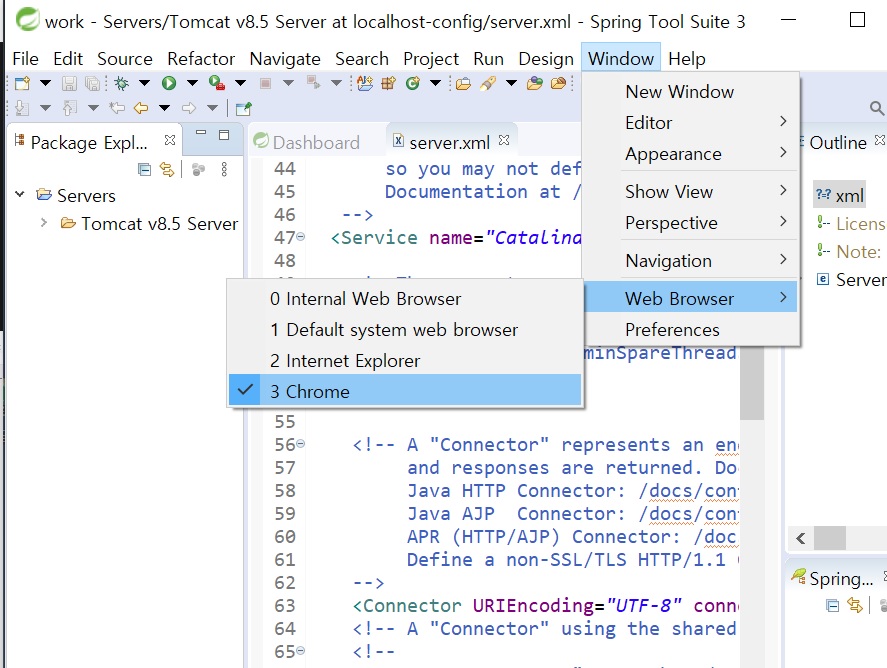The height and width of the screenshot is (668, 887).
Task: Minimize the Package Explorer view
Action: coord(201,133)
